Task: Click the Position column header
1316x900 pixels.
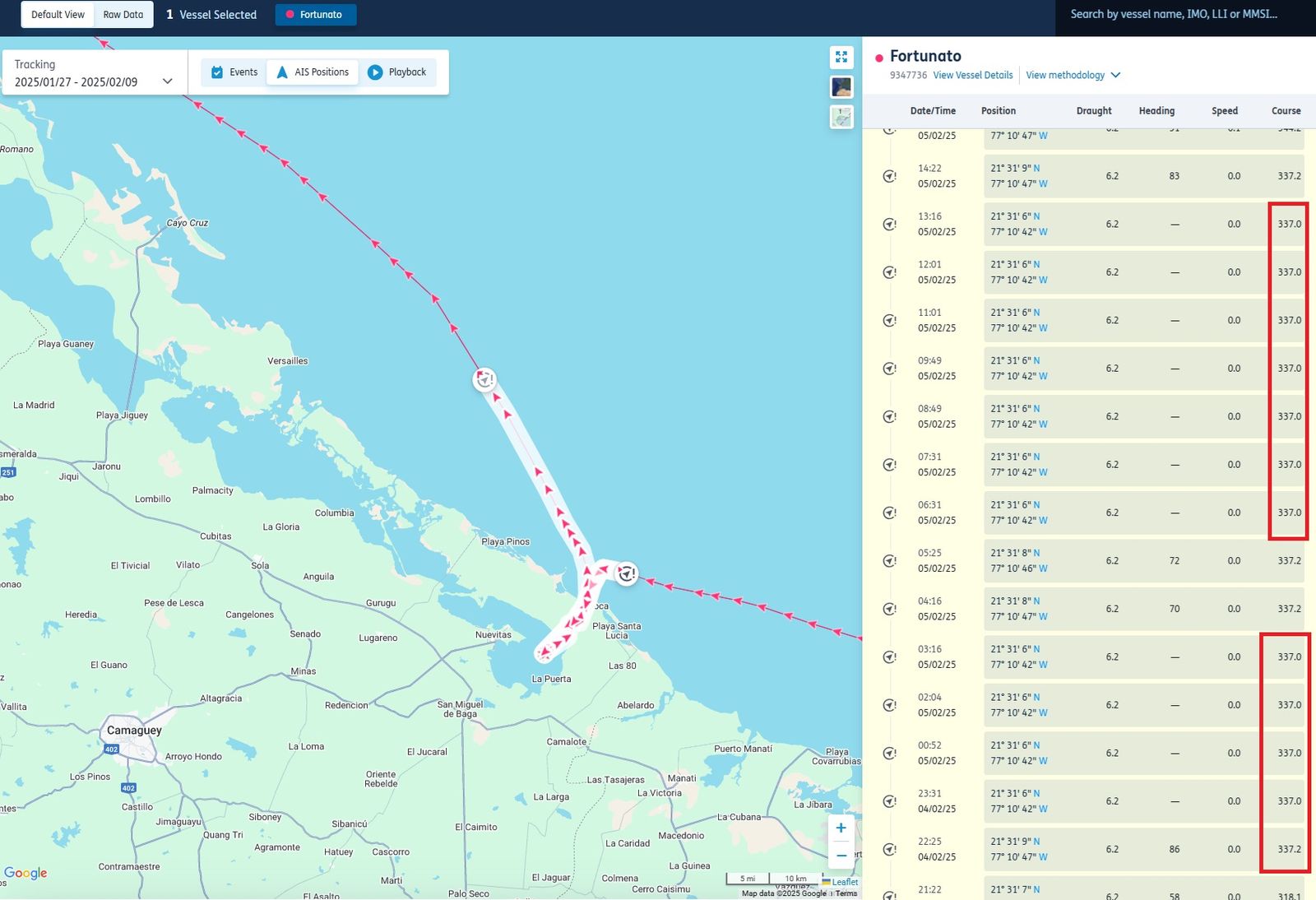Action: (x=999, y=111)
